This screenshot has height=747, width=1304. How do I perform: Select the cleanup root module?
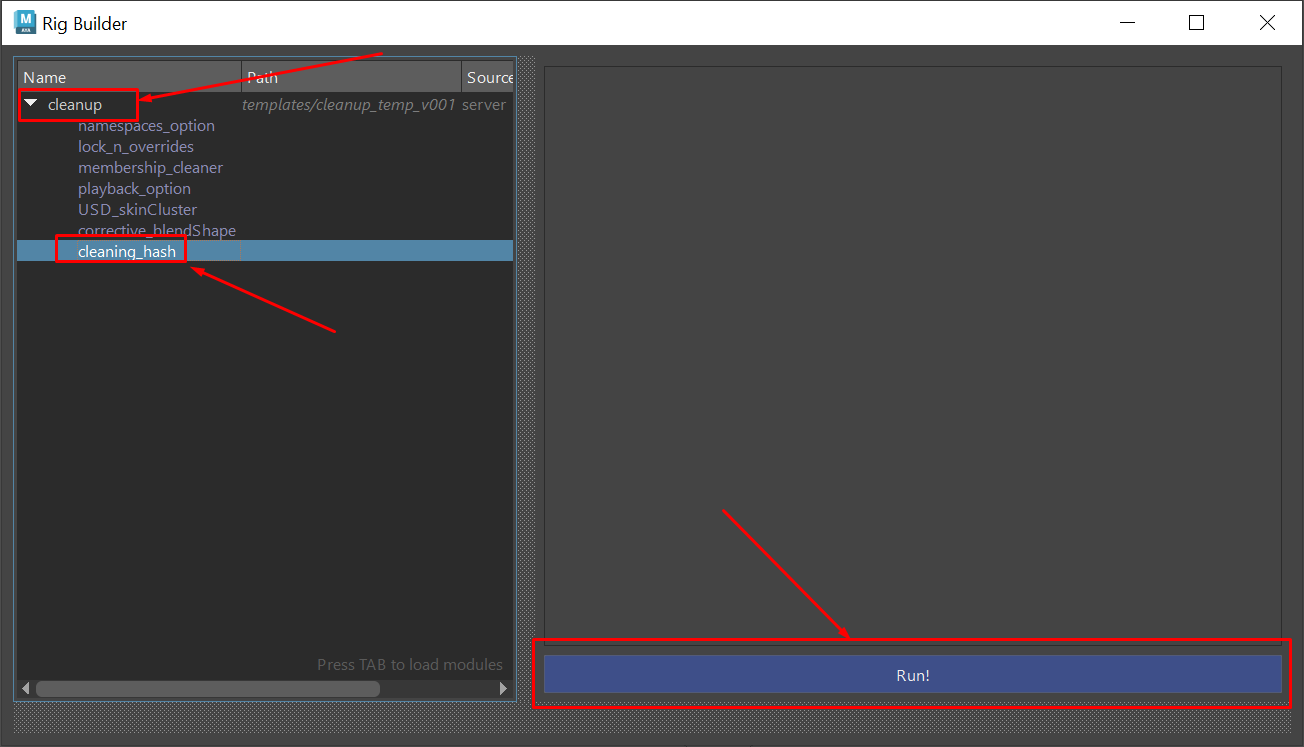pyautogui.click(x=75, y=105)
